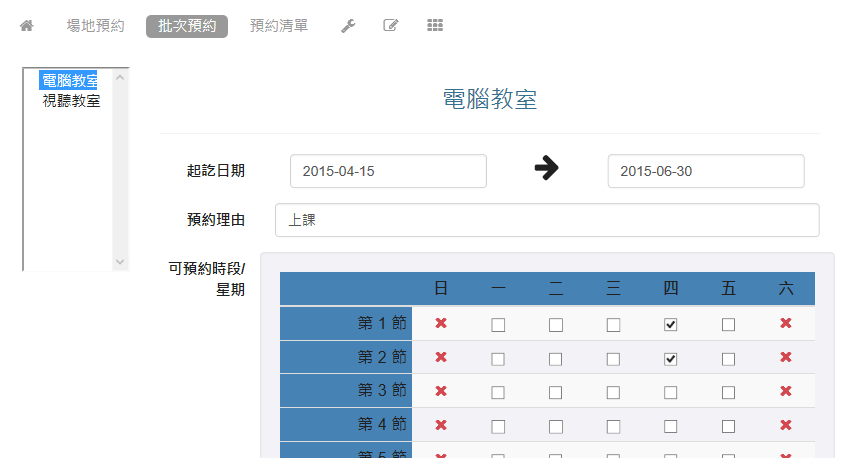Select 視聽教室 in the room list

click(x=71, y=100)
